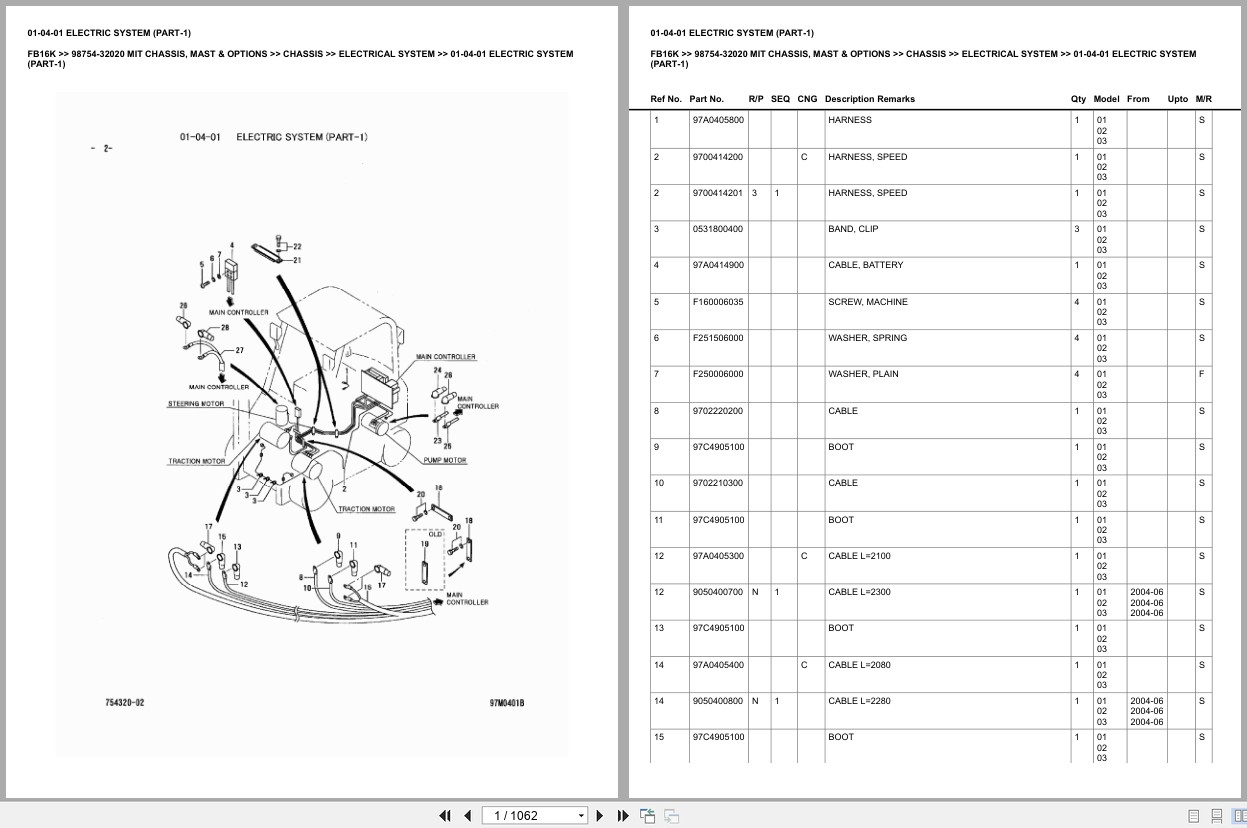The height and width of the screenshot is (828, 1247).
Task: Select CABLE L=2100 description
Action: 859,556
